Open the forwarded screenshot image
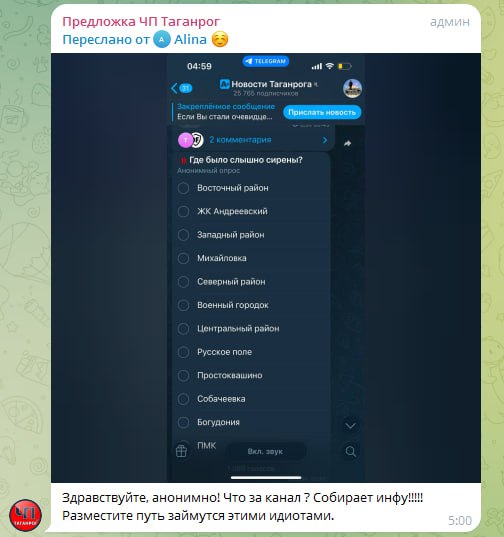The height and width of the screenshot is (537, 504). tap(266, 268)
